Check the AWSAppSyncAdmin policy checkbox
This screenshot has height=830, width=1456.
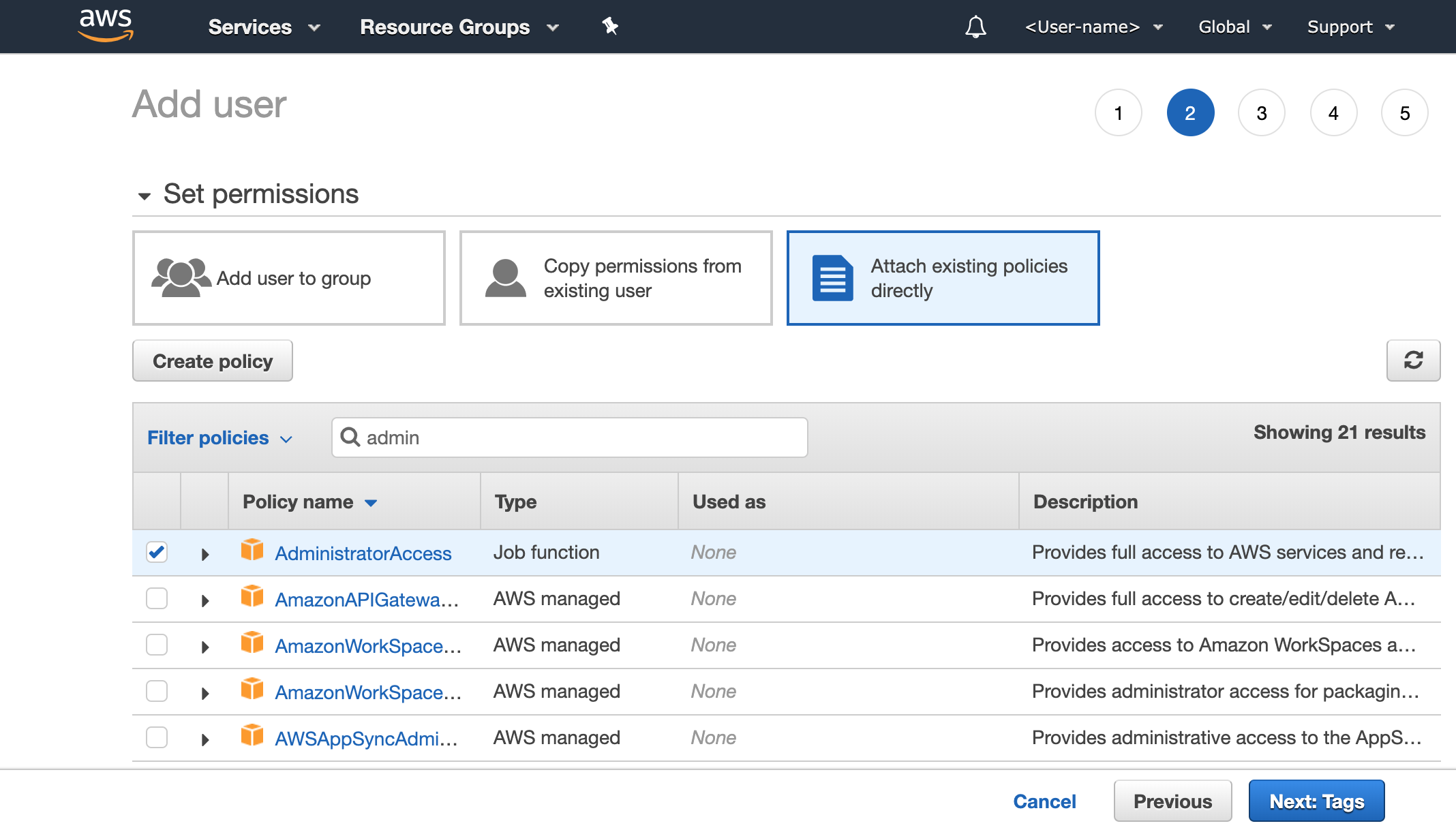click(157, 737)
